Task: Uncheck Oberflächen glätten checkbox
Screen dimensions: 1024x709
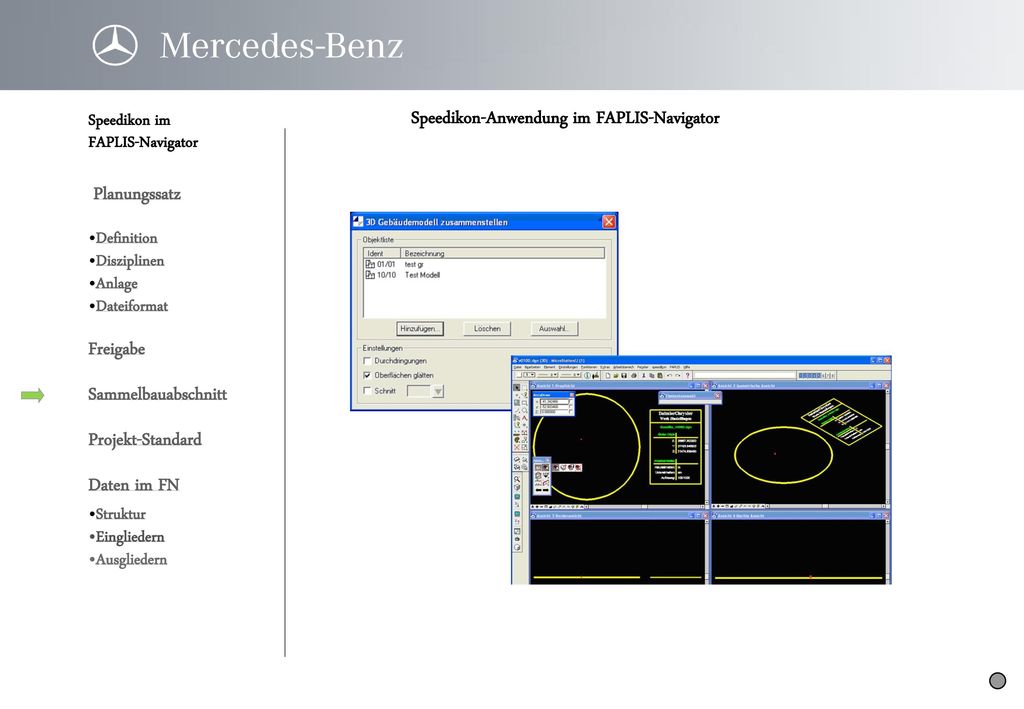Action: coord(367,375)
